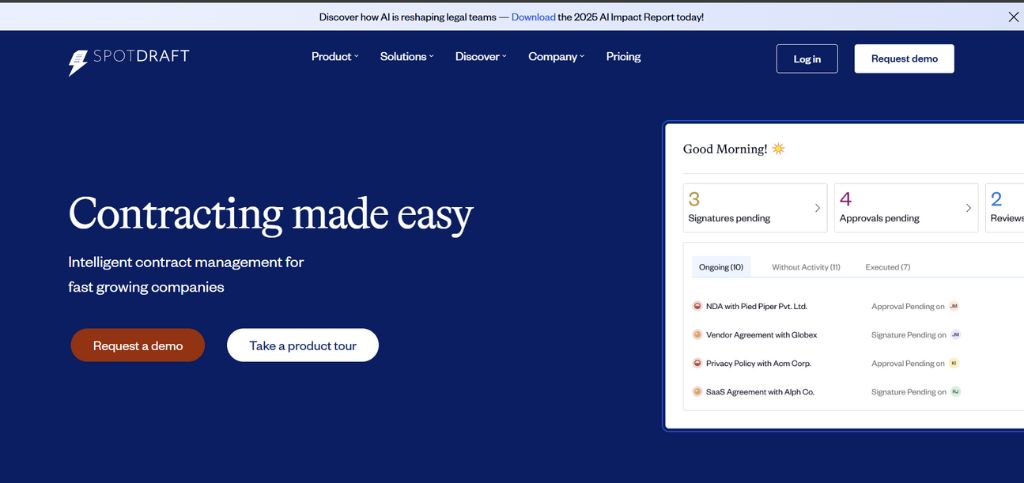
Task: Click Signature Pending on for SaaS Agreement row
Action: click(x=908, y=392)
